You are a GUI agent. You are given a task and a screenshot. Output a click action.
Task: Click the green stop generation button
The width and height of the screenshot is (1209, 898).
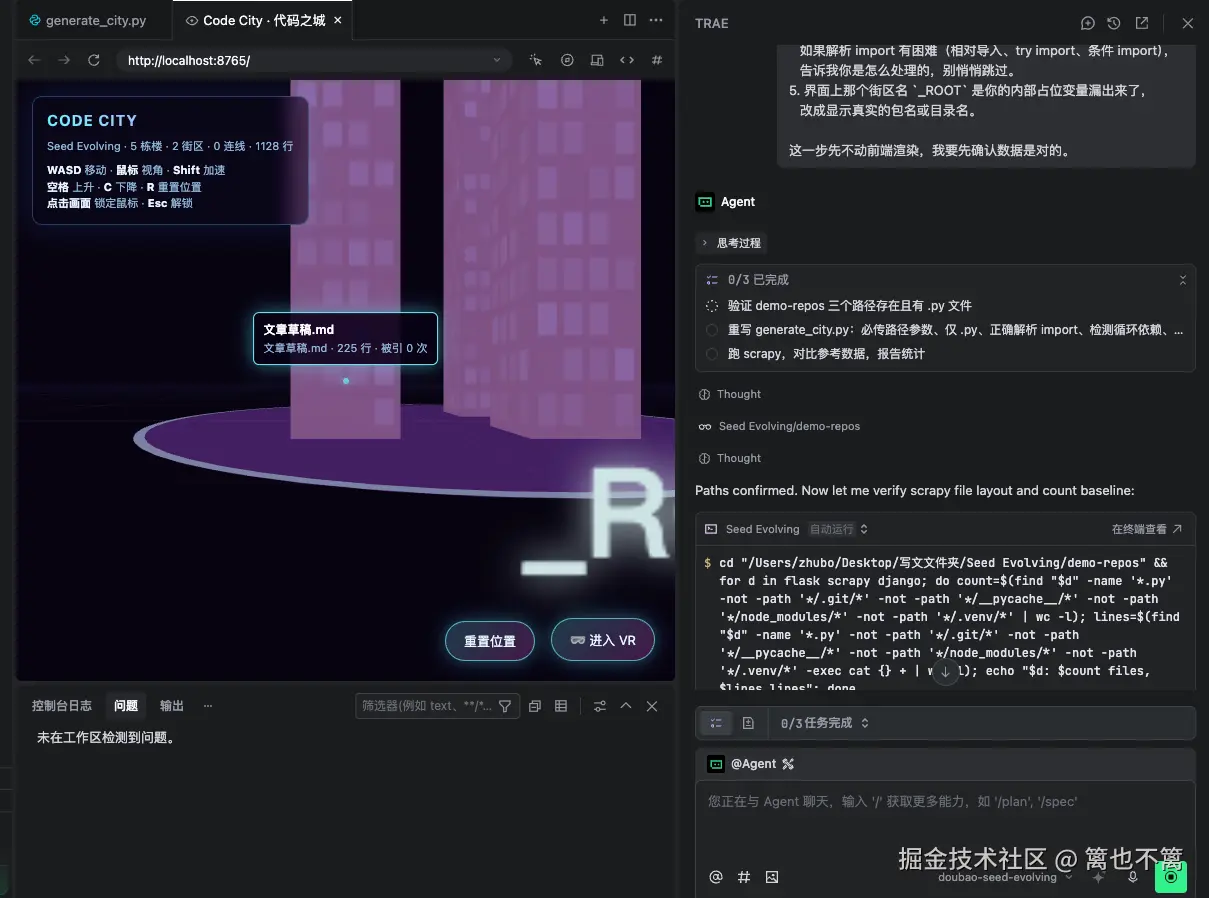pos(1171,877)
